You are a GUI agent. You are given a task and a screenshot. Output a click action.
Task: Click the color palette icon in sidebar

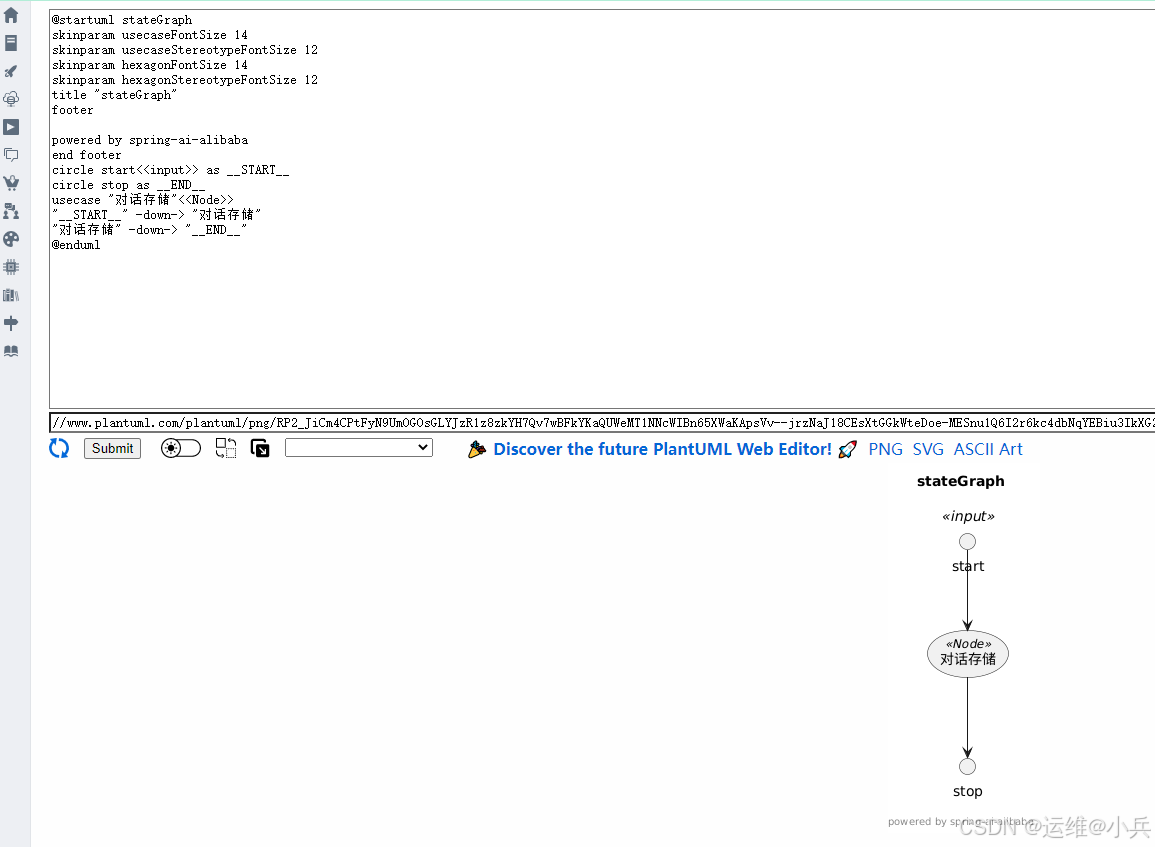coord(11,239)
